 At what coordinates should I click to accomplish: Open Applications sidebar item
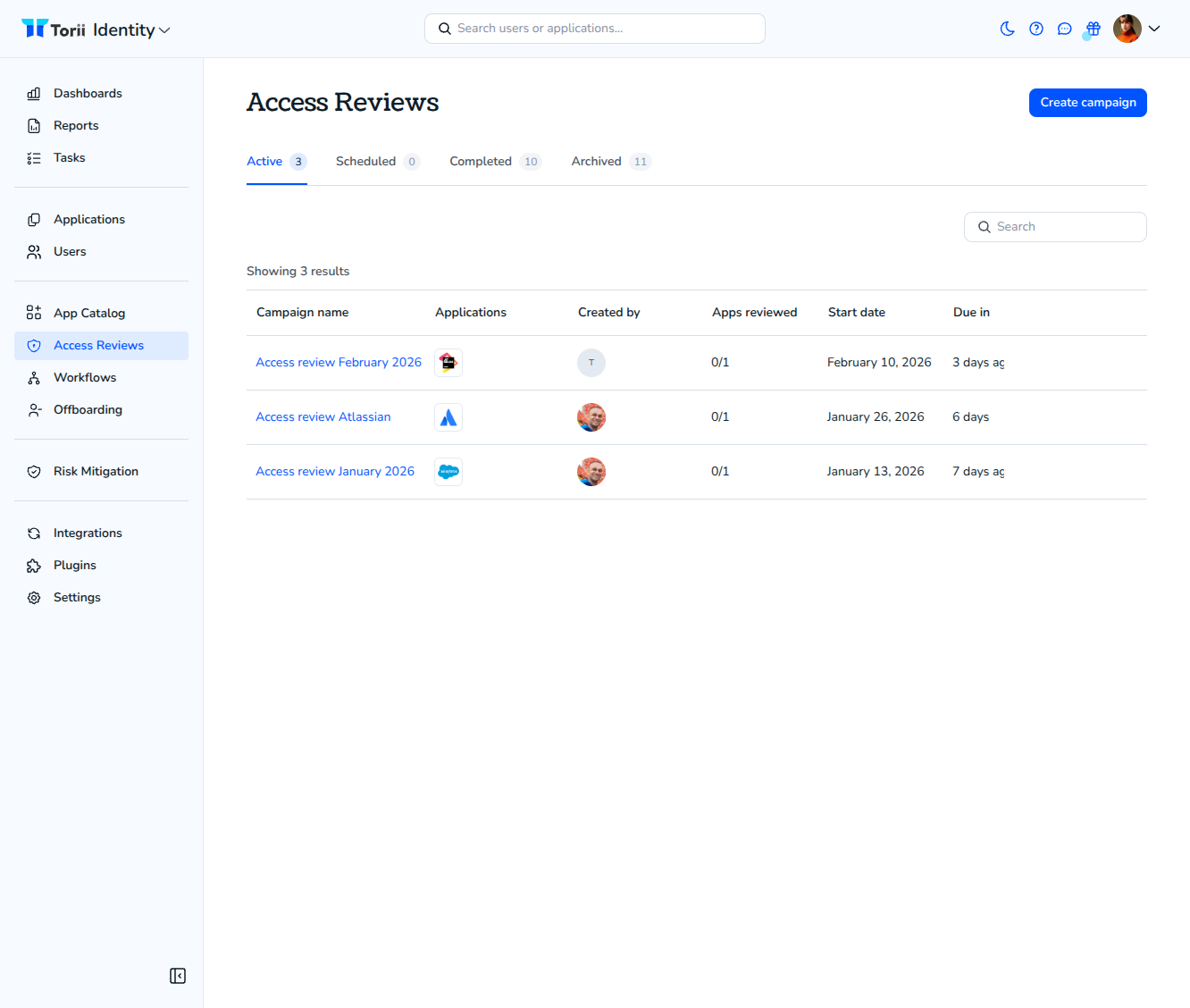click(x=101, y=219)
